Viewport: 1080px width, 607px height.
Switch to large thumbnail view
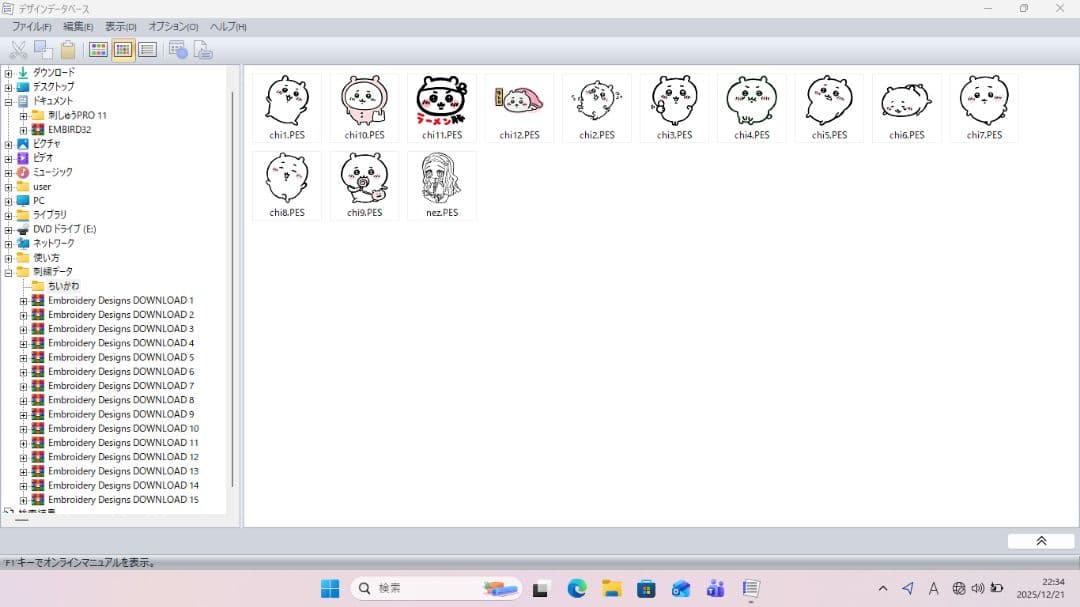click(99, 50)
